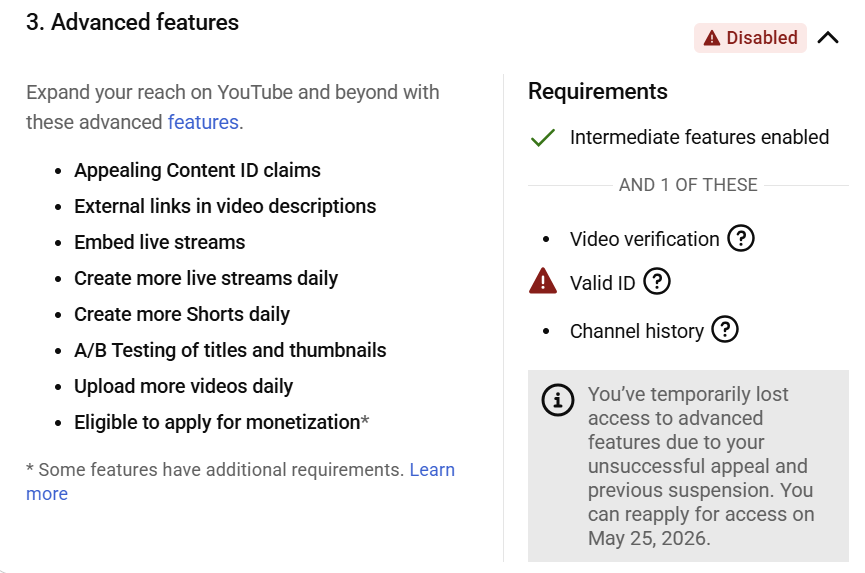
Task: Click the 'AND 1 OF THESE' label
Action: (688, 185)
